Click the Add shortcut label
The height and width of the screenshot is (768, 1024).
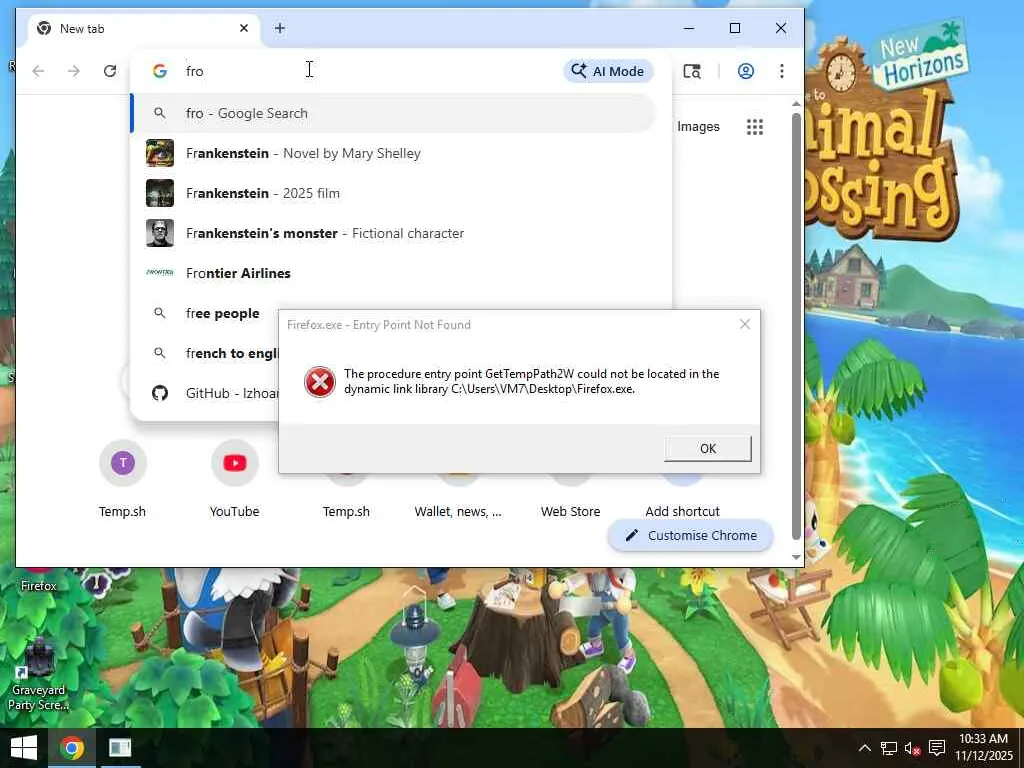[x=682, y=511]
